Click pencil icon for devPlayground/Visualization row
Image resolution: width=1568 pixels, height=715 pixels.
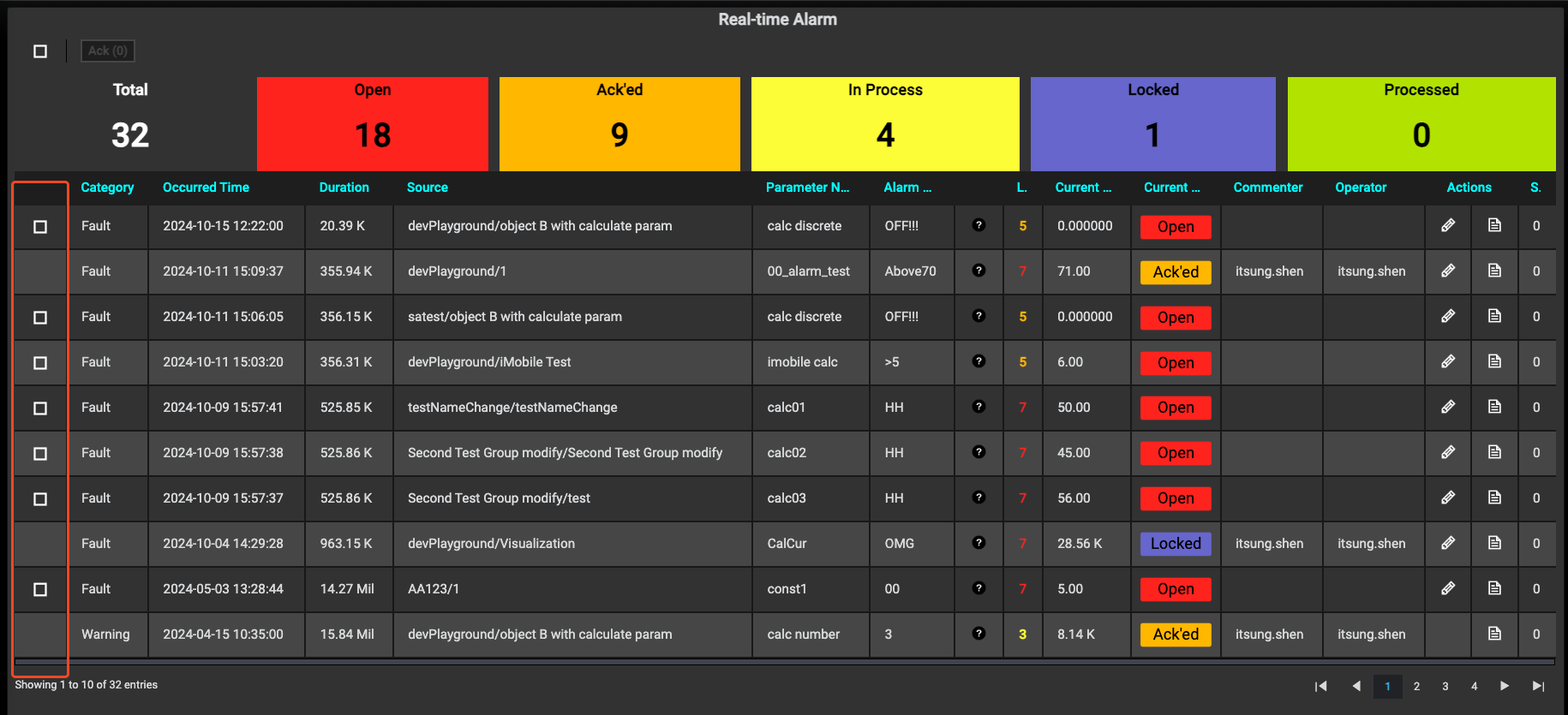click(1447, 543)
